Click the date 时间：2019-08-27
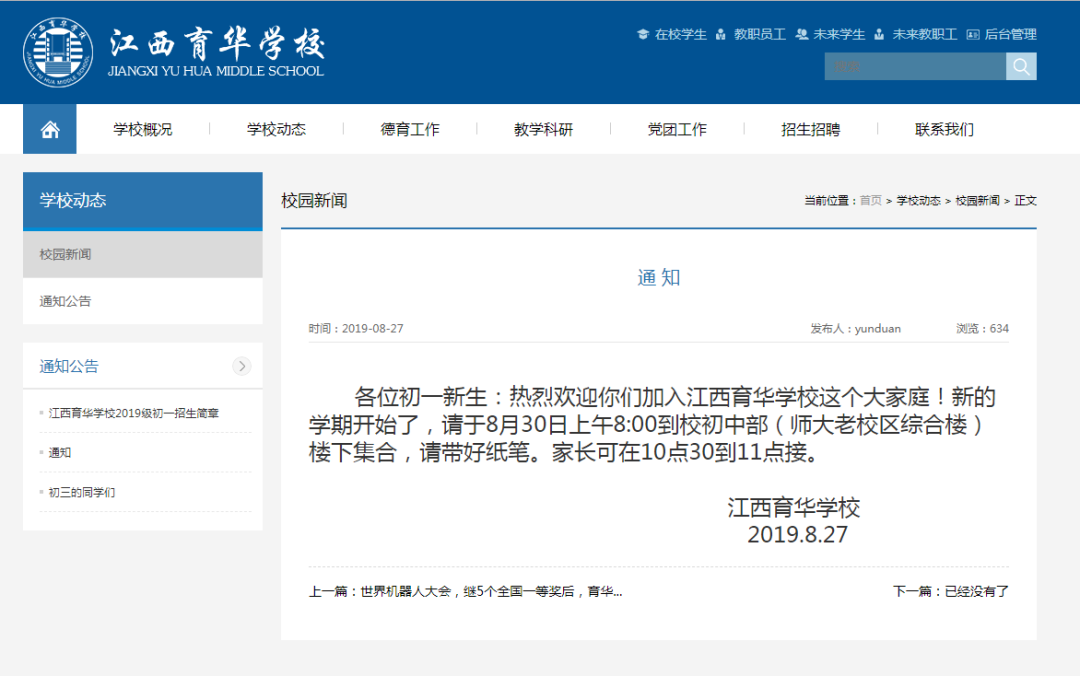This screenshot has height=676, width=1080. click(x=356, y=328)
